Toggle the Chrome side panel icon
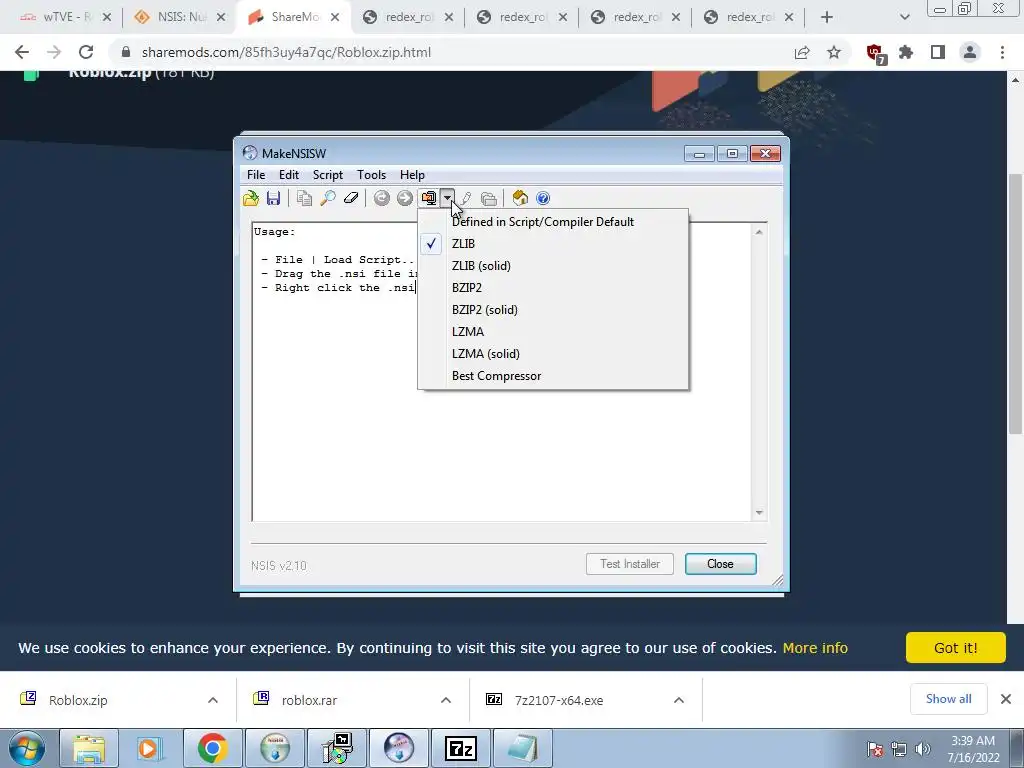This screenshot has width=1024, height=768. (938, 52)
